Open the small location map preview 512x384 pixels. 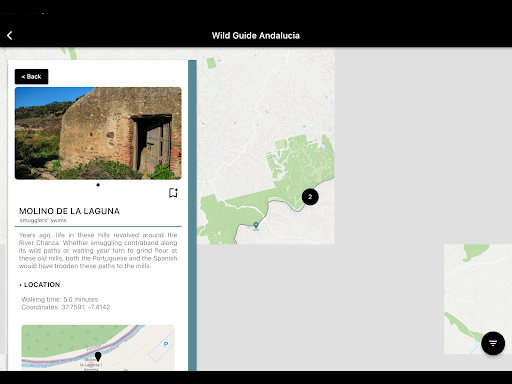click(x=98, y=348)
